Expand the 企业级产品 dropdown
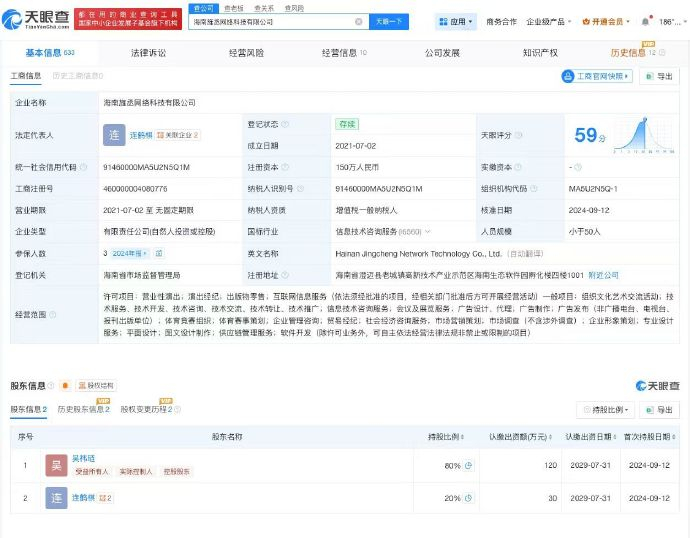 tap(546, 21)
